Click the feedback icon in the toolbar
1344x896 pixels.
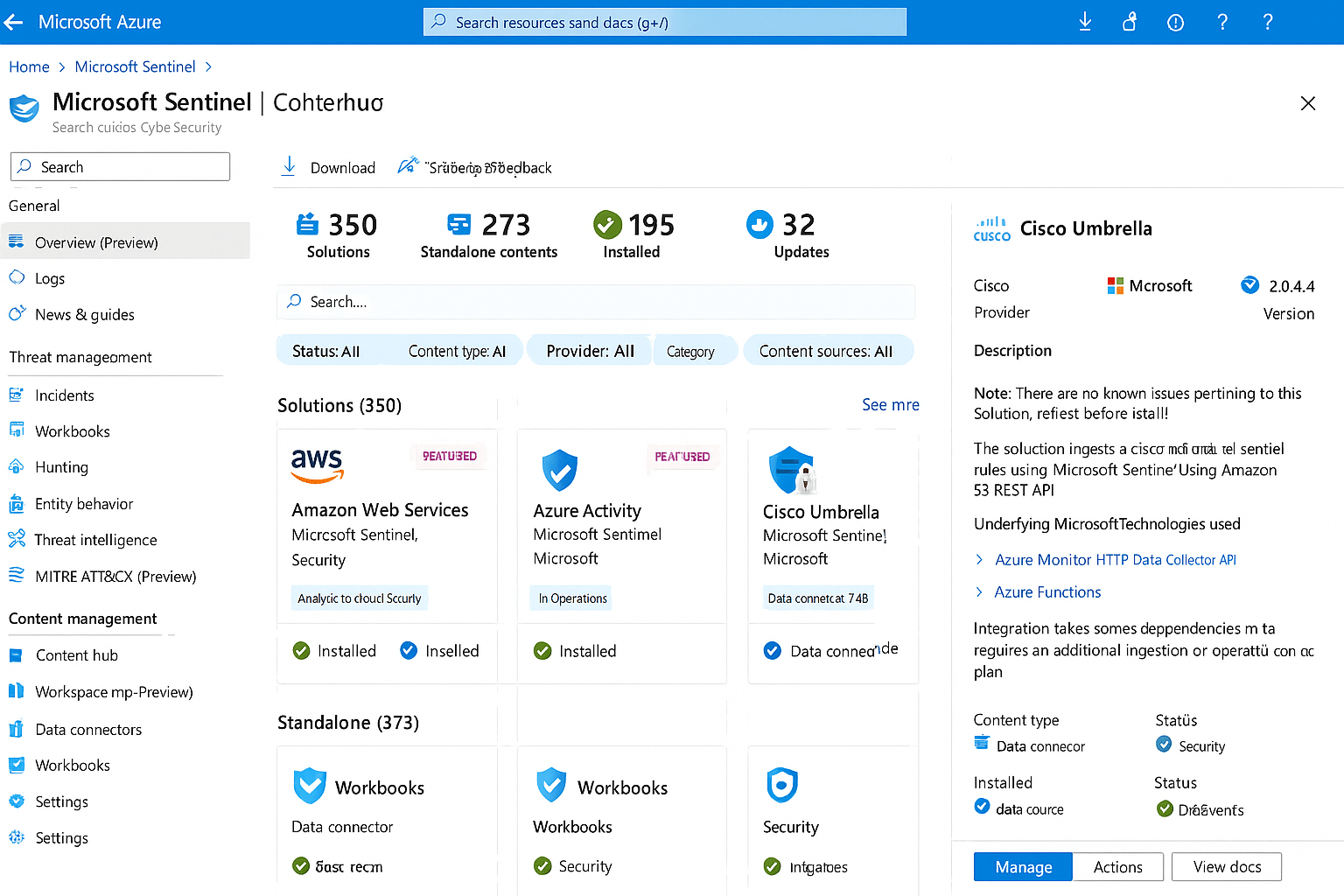click(408, 165)
